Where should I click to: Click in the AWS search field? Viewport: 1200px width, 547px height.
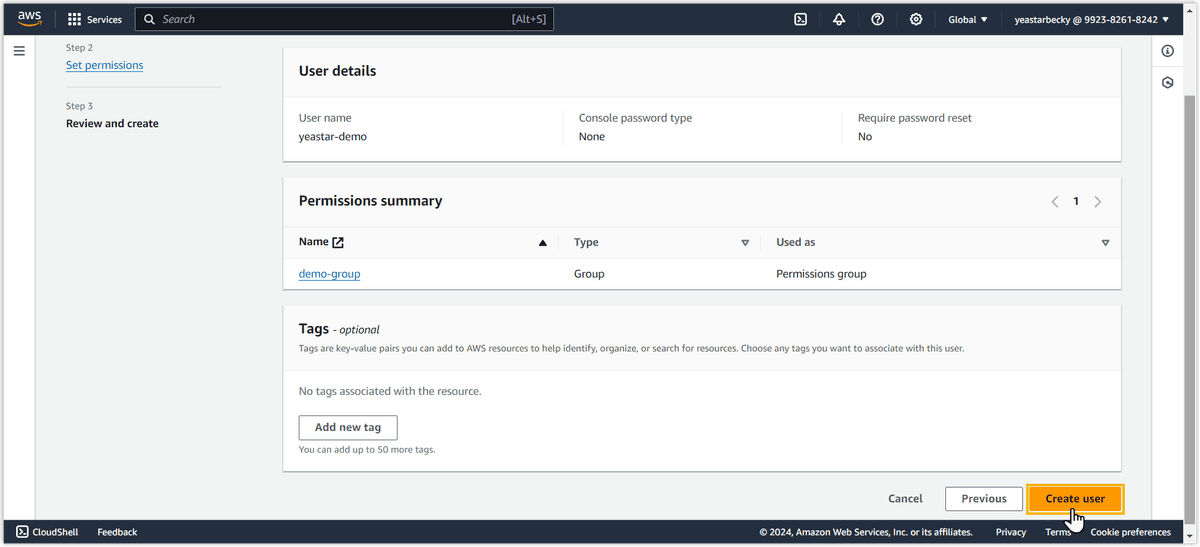(330, 19)
